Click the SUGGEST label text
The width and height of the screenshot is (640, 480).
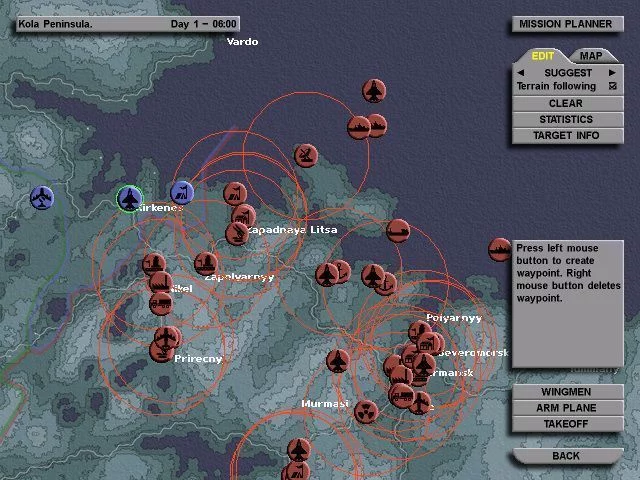coord(568,73)
